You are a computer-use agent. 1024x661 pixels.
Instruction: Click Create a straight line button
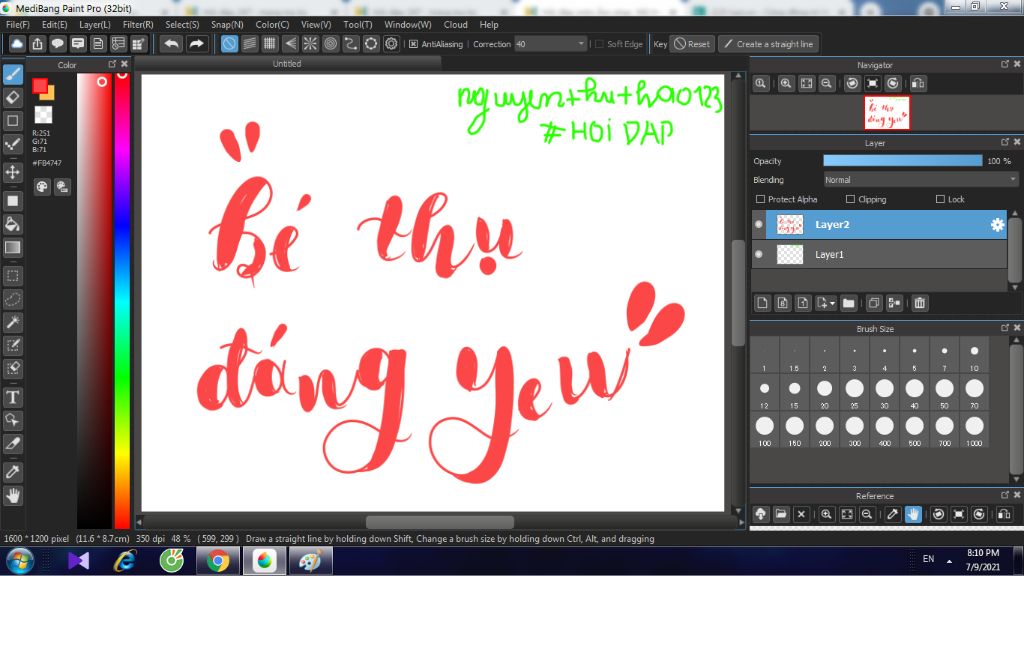[x=769, y=44]
